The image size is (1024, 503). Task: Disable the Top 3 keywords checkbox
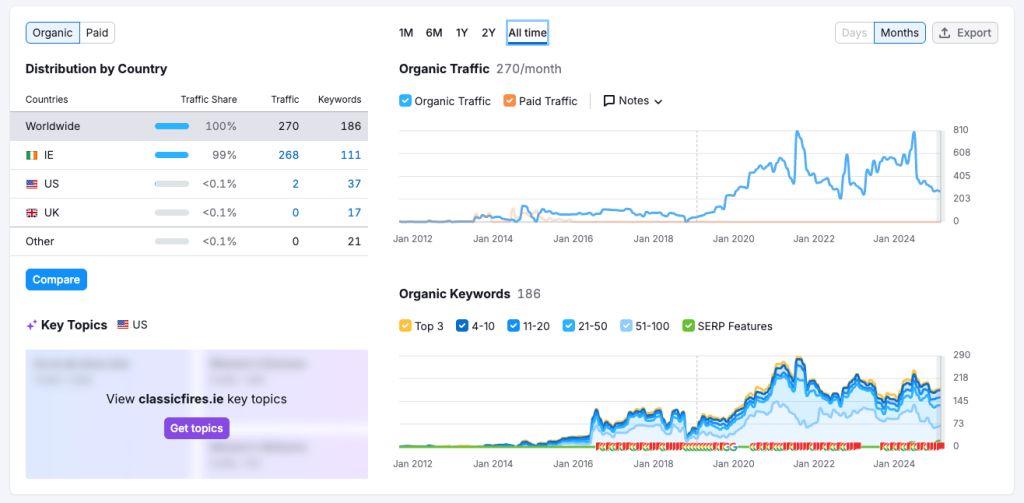[x=405, y=326]
